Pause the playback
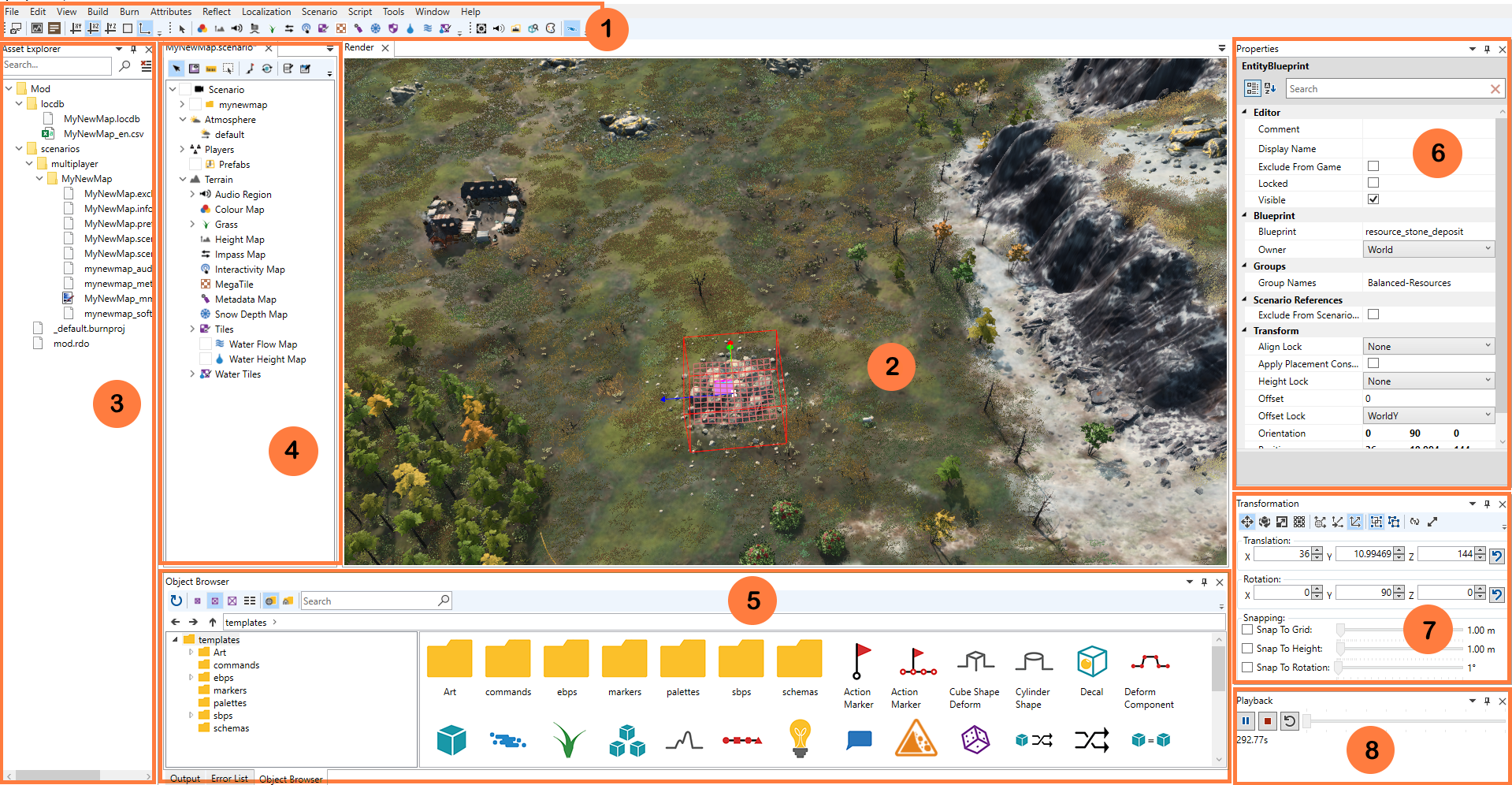The image size is (1512, 785). pyautogui.click(x=1246, y=720)
